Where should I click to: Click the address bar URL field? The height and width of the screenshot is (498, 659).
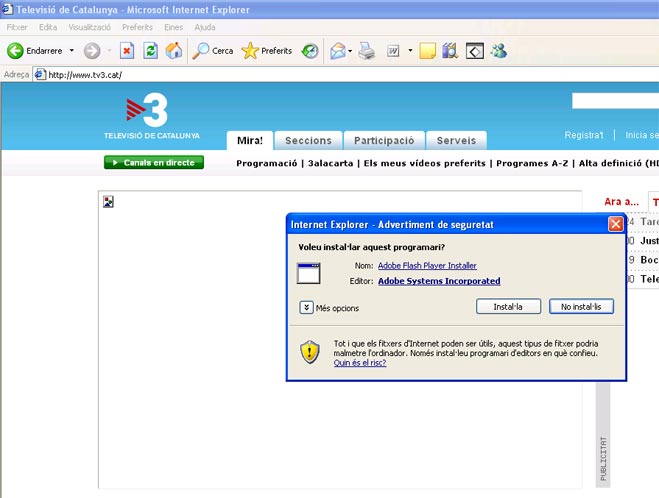[345, 75]
